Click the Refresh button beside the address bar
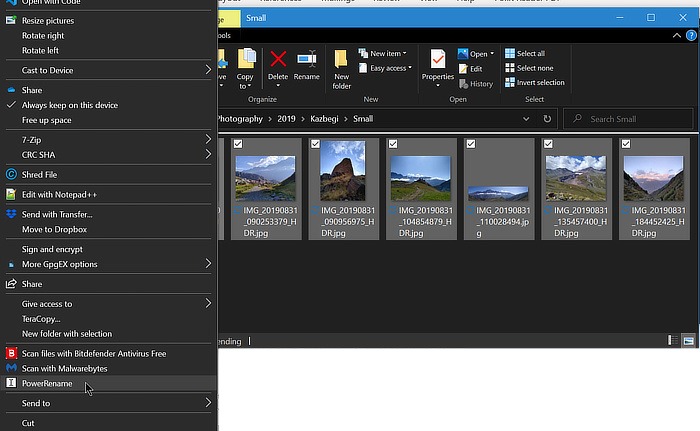This screenshot has width=700, height=431. 547,119
